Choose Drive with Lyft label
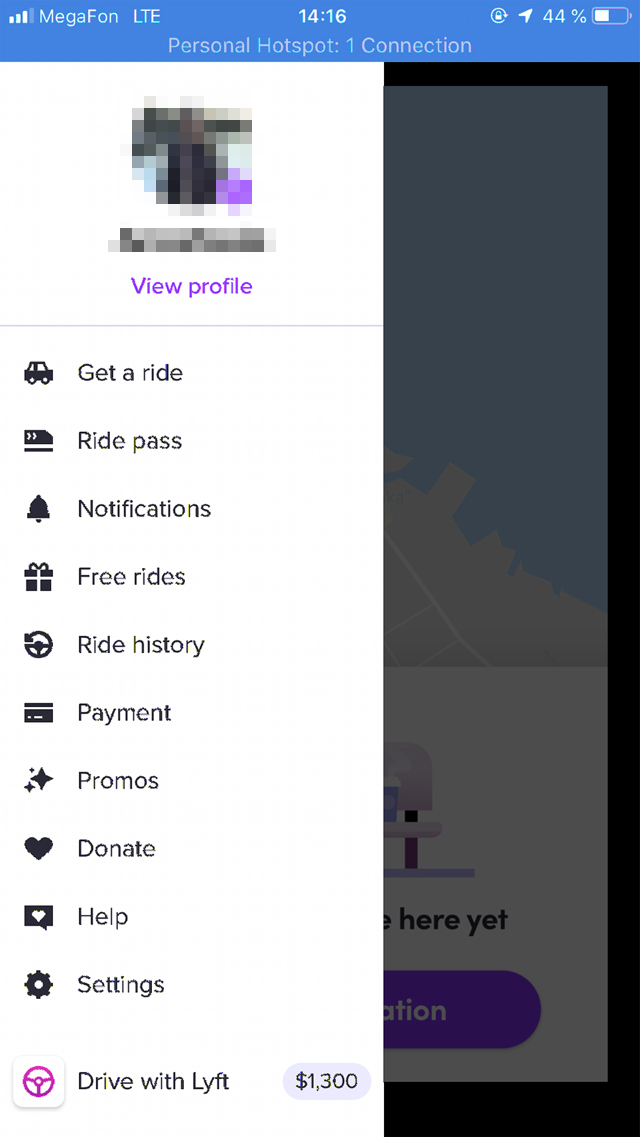 point(153,1082)
